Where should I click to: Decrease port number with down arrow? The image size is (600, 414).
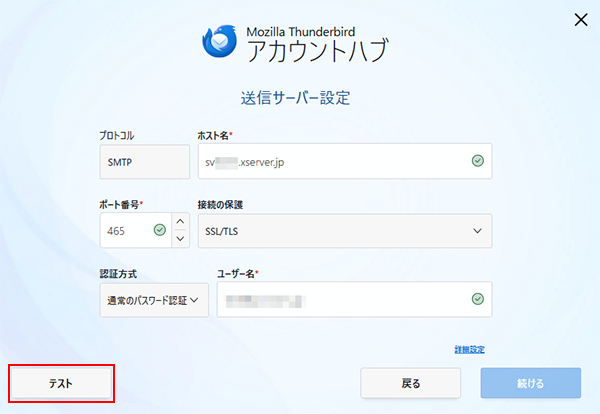pos(180,239)
